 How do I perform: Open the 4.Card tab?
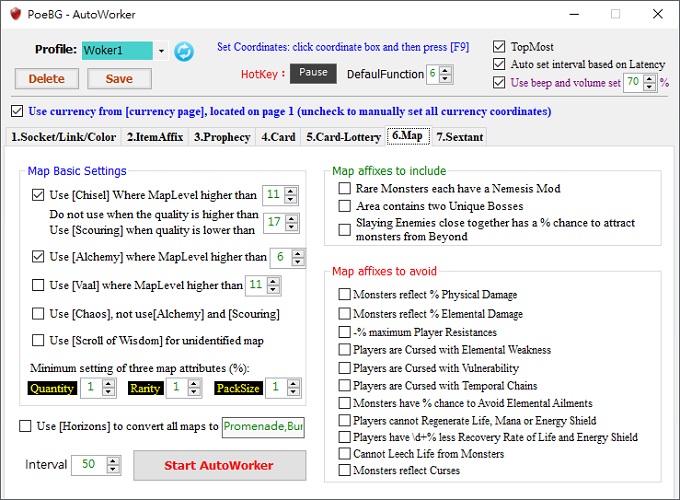pos(278,137)
